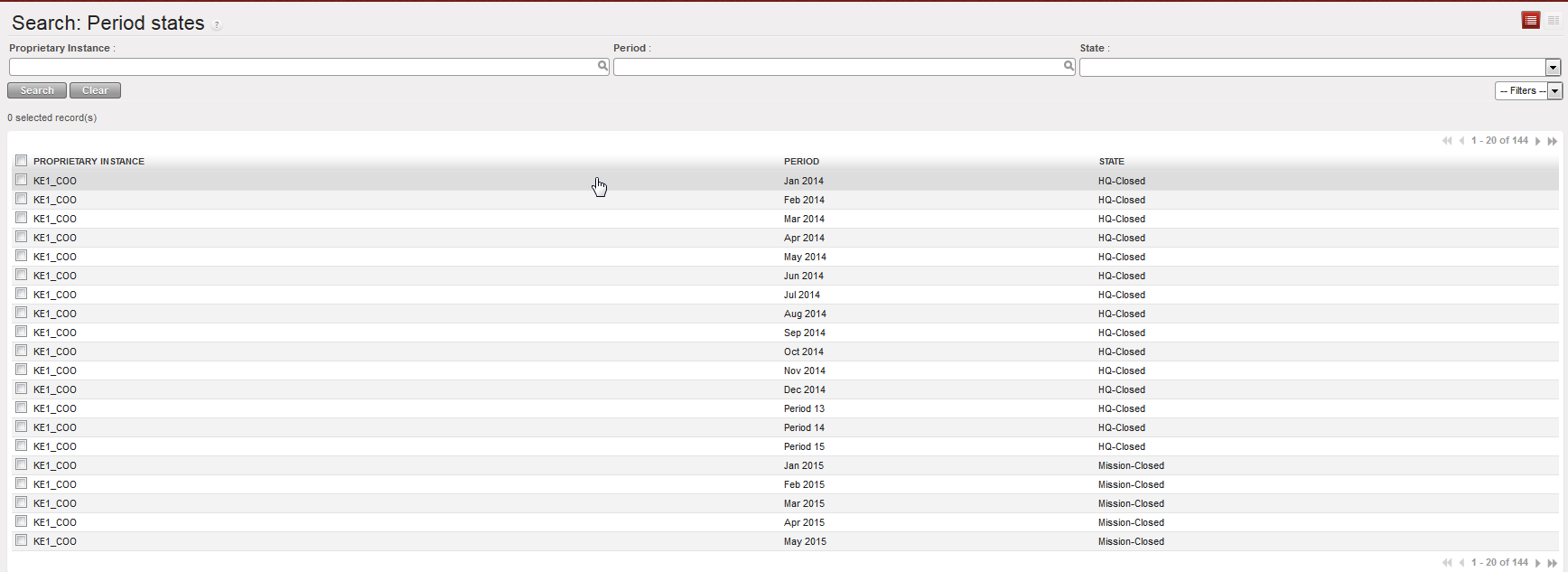
Task: Open the Apr 2015 period cell
Action: coord(804,522)
